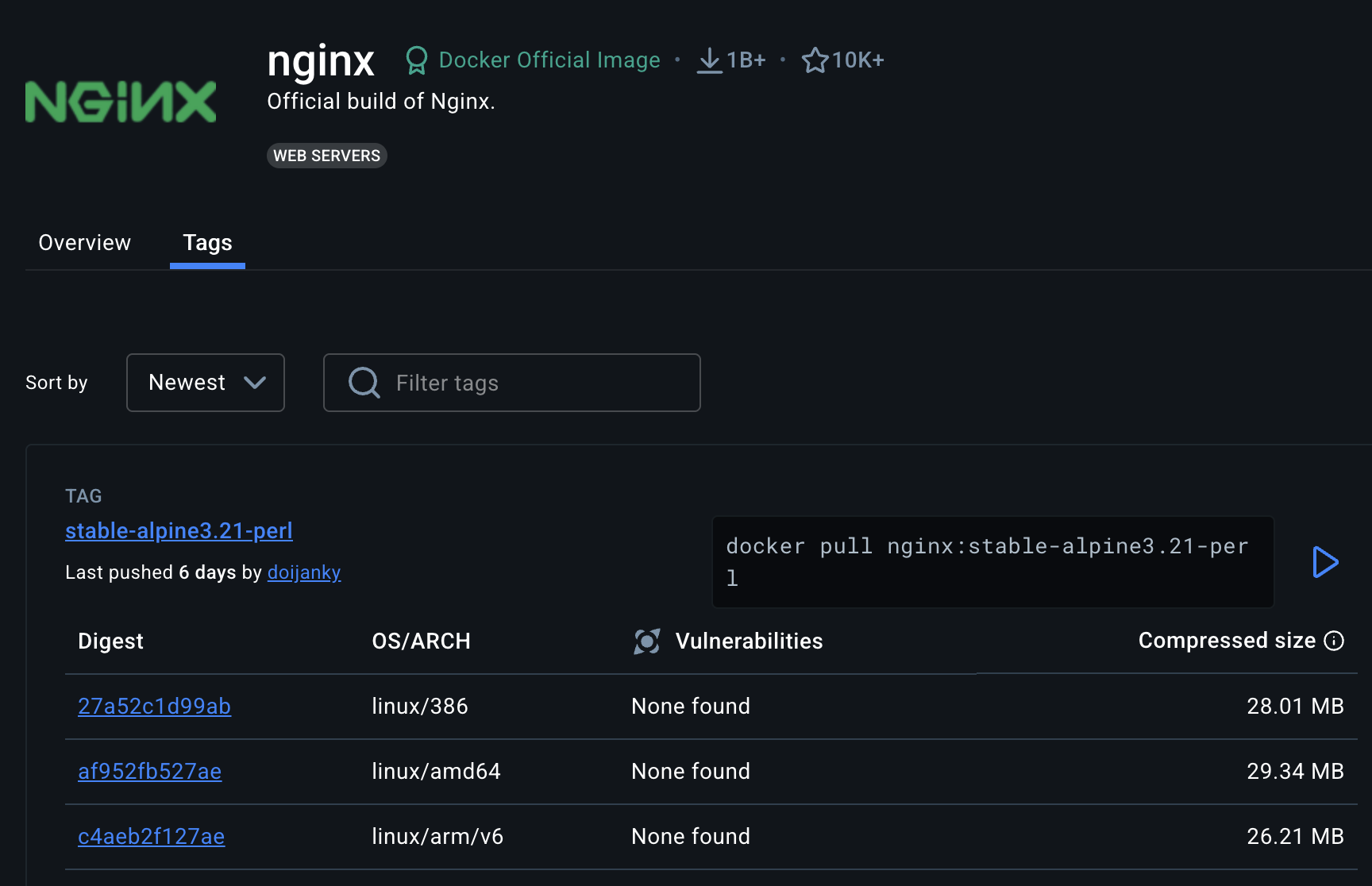Open the doijanky user profile link

point(304,572)
